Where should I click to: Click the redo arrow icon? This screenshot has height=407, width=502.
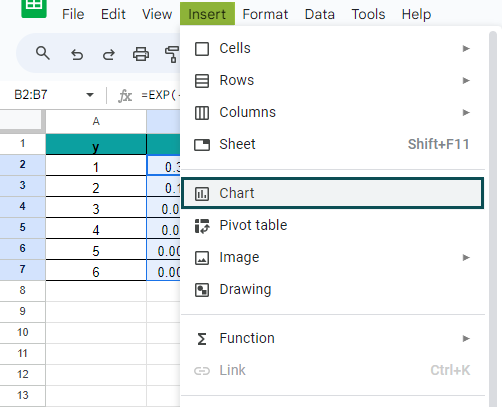[x=109, y=54]
